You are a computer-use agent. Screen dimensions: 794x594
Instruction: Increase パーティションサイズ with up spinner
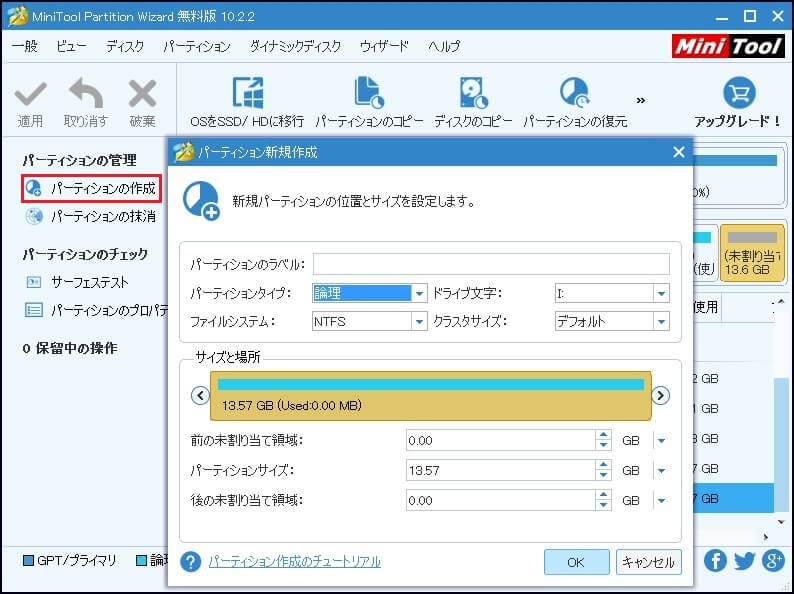(x=603, y=465)
